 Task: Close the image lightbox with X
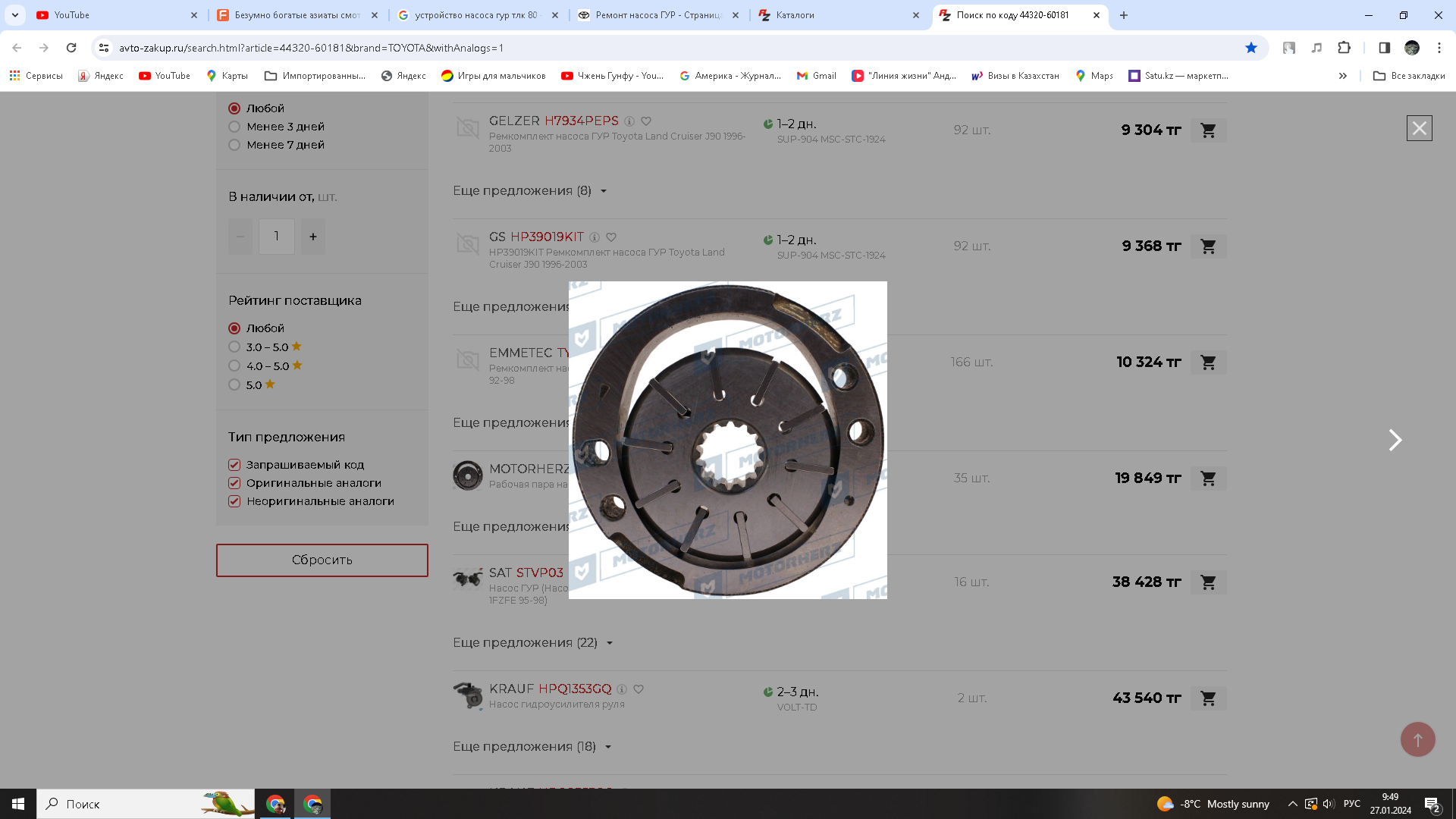click(x=1419, y=128)
